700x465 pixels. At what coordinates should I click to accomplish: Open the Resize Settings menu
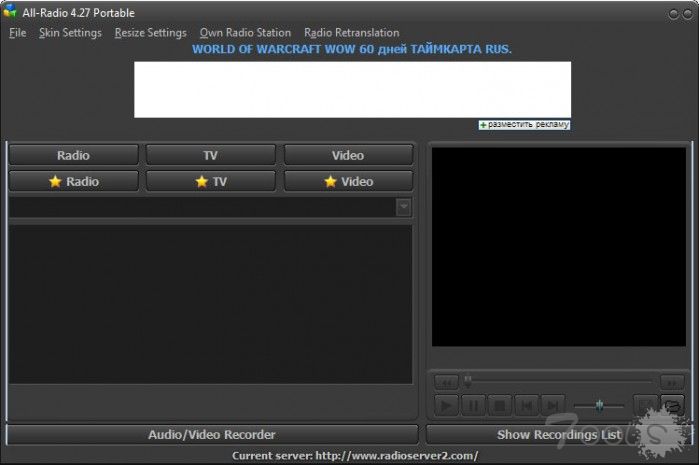[x=150, y=33]
